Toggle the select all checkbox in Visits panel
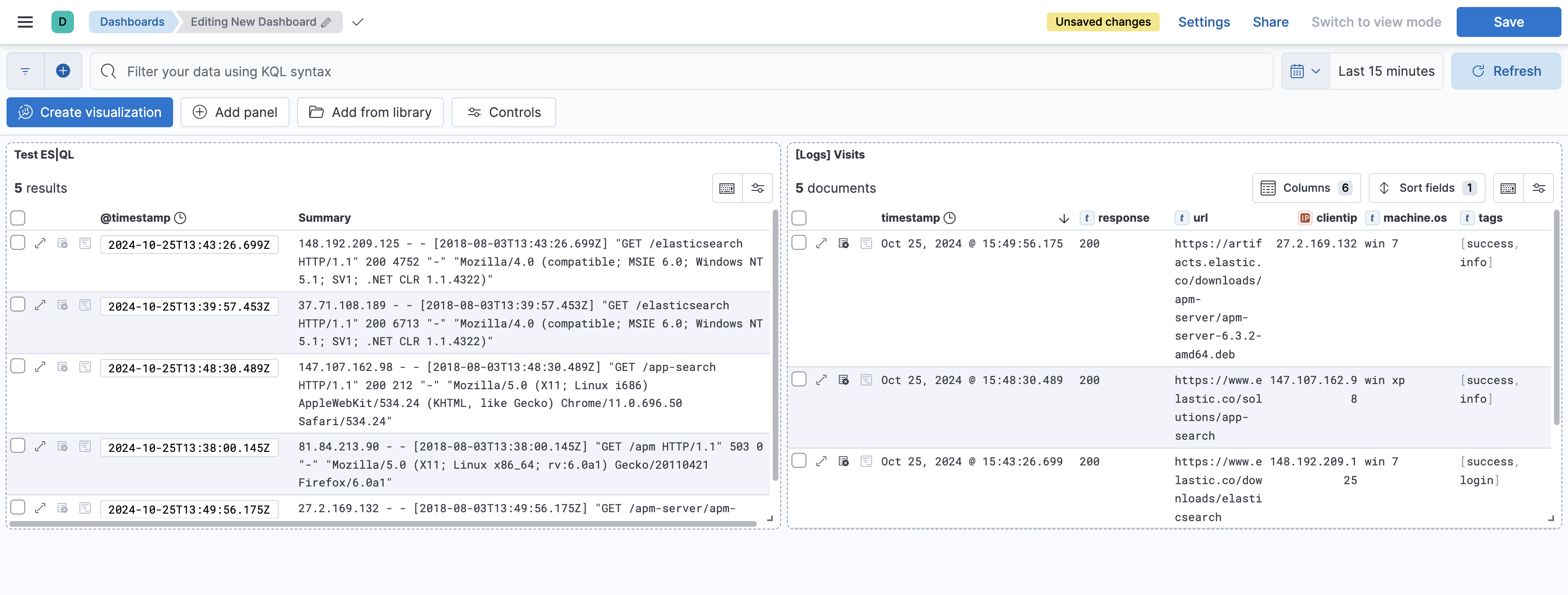The height and width of the screenshot is (595, 1568). pos(800,218)
